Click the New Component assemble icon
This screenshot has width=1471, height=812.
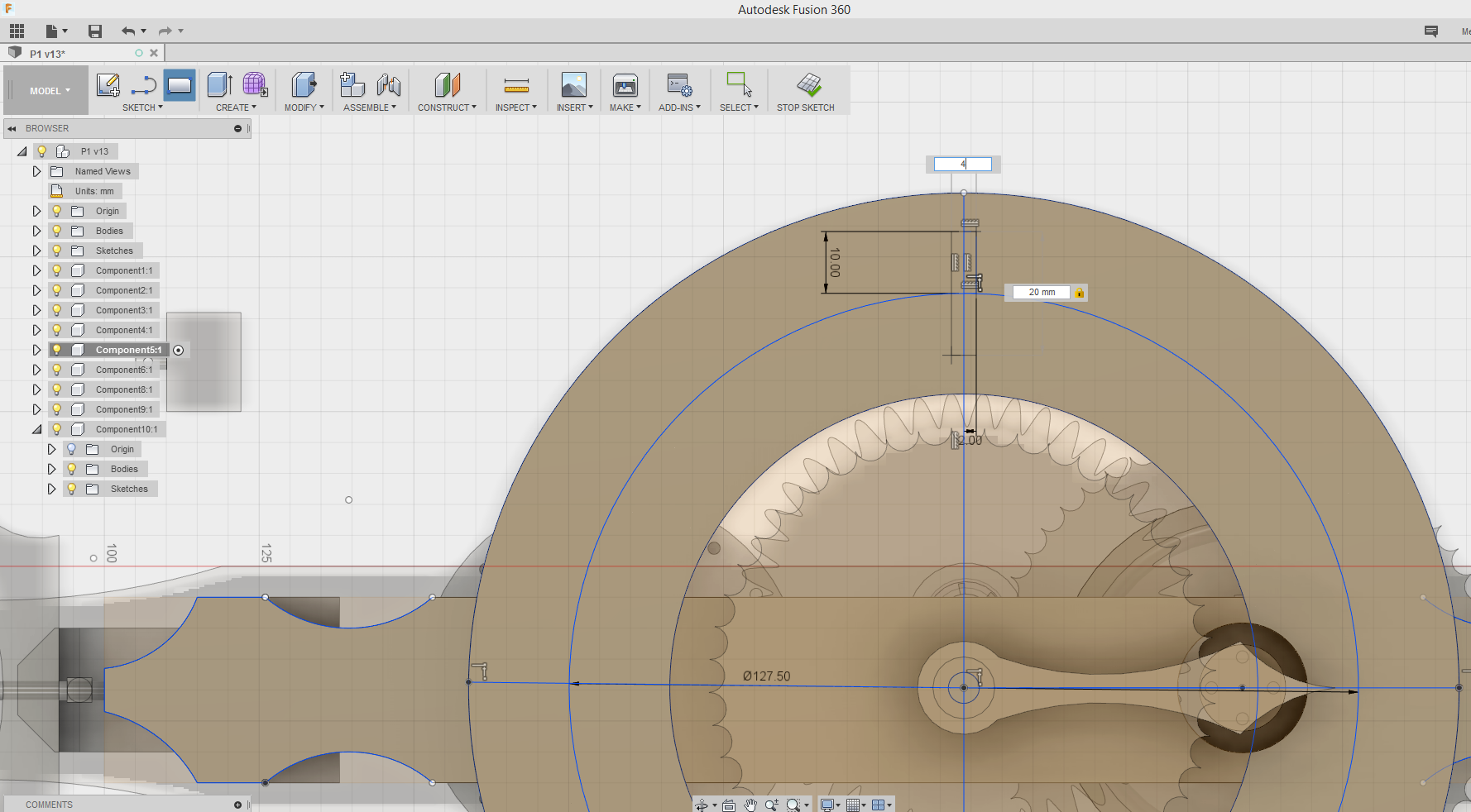tap(352, 84)
